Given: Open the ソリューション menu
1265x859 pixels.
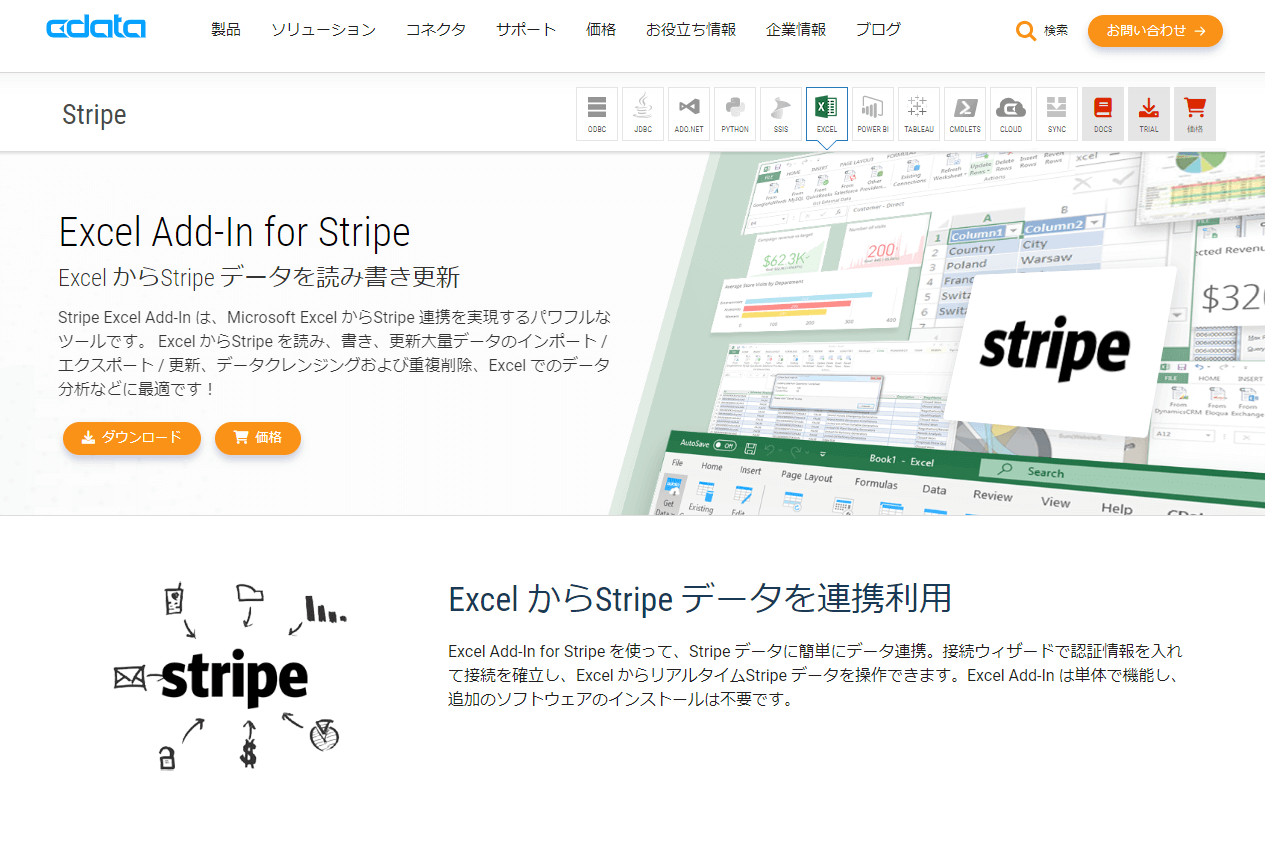Looking at the screenshot, I should tap(323, 30).
